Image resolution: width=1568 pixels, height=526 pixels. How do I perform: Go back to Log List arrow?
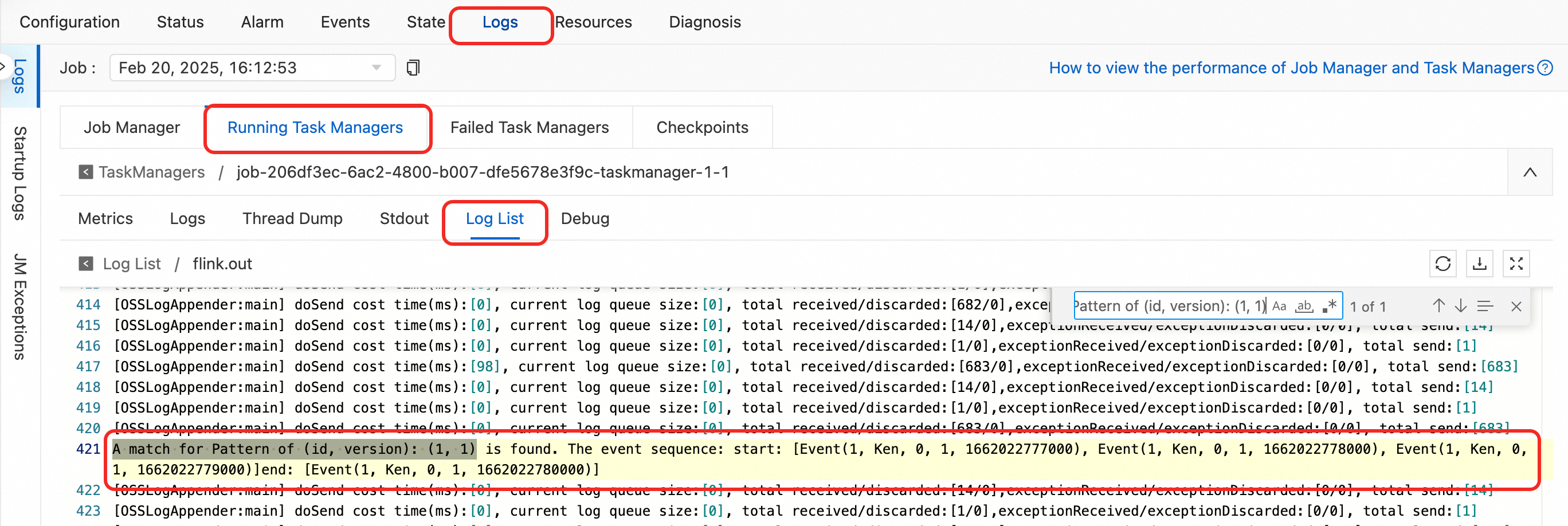(86, 264)
